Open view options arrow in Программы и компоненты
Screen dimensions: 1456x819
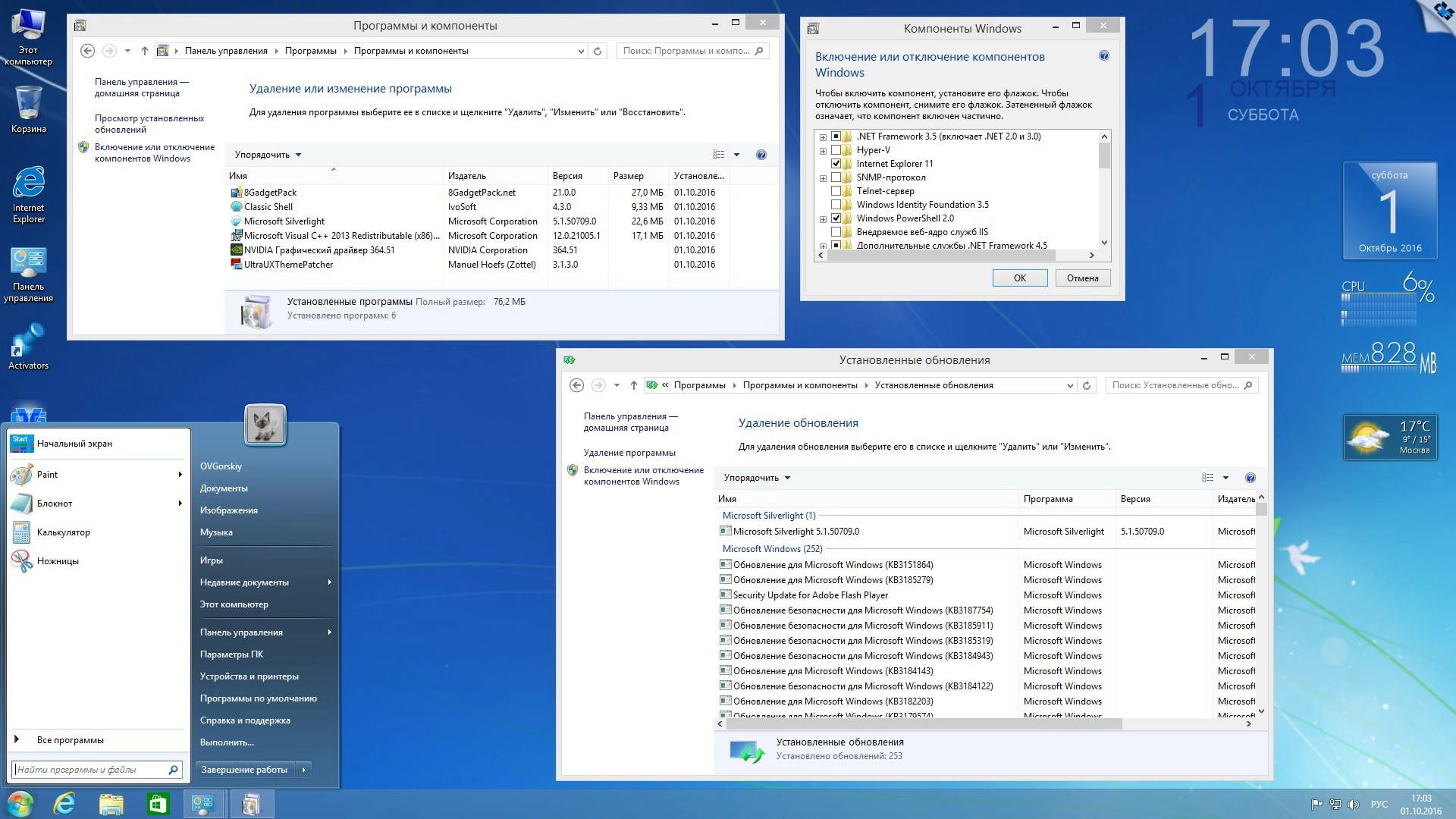click(x=736, y=155)
